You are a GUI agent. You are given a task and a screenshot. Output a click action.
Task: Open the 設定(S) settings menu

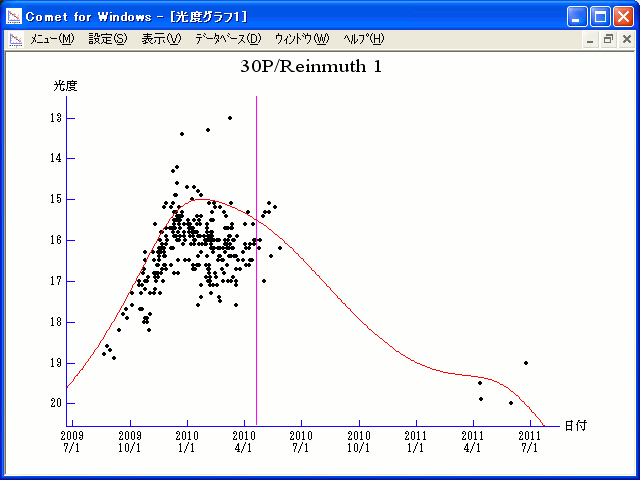107,39
